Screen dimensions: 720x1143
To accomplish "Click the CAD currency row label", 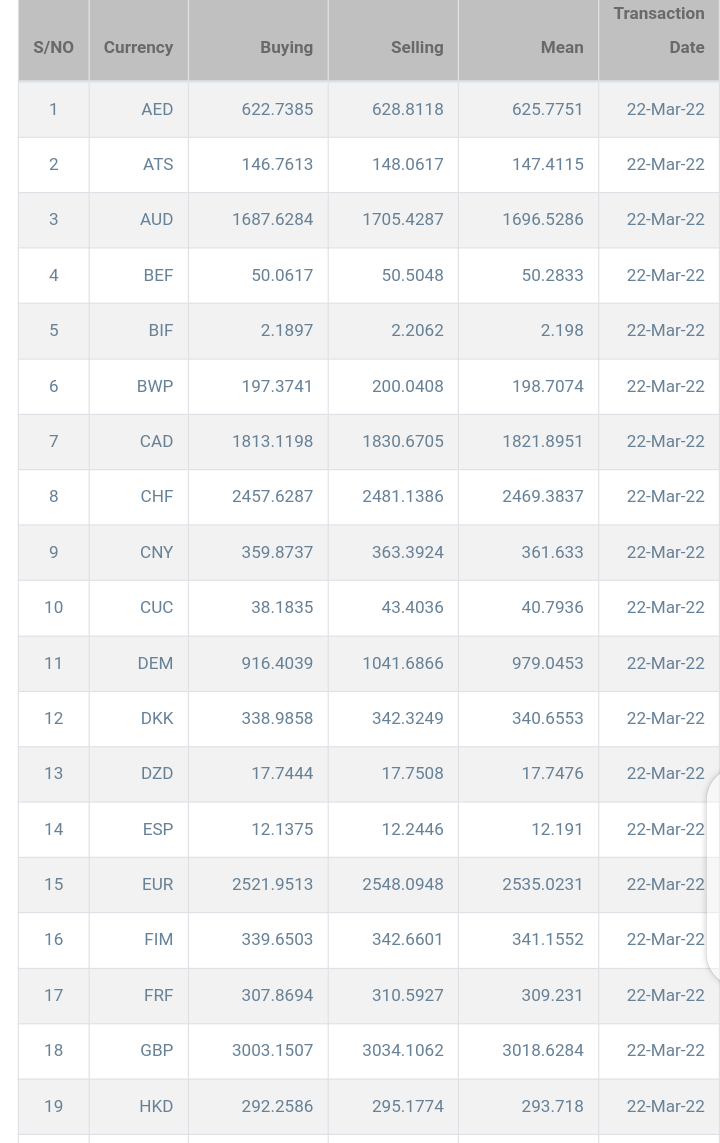I will (x=156, y=441).
